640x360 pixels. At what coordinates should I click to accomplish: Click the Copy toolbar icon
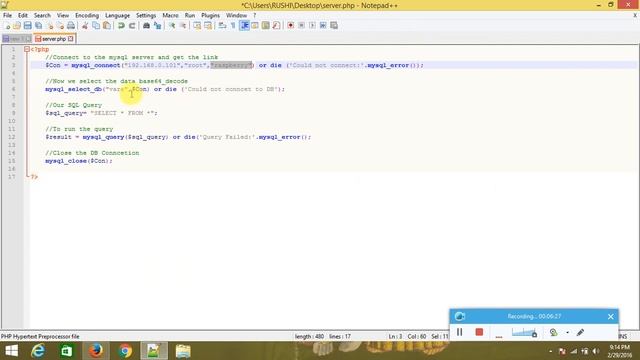tap(96, 26)
